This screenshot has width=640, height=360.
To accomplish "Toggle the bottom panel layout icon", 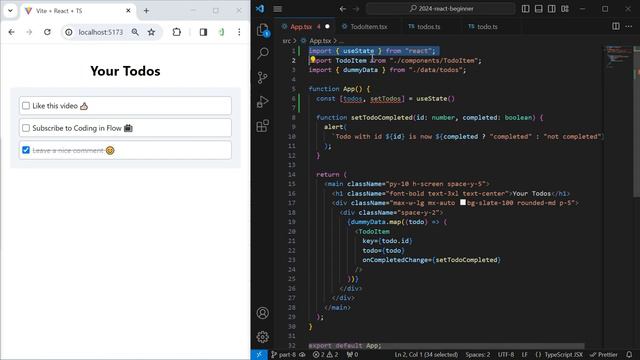I will 538,9.
